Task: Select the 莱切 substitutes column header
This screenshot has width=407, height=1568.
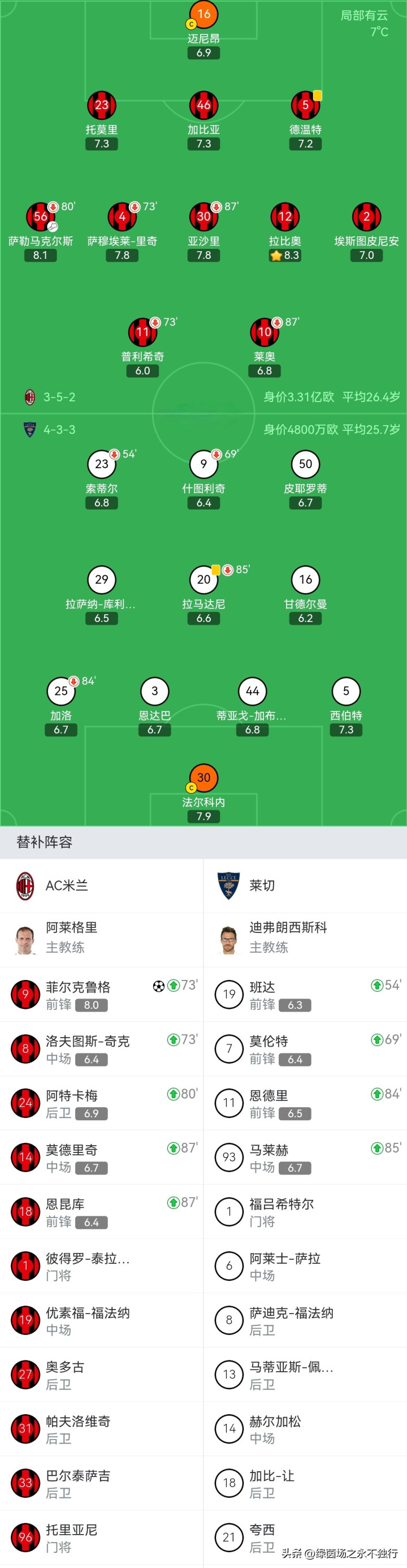Action: 262,885
